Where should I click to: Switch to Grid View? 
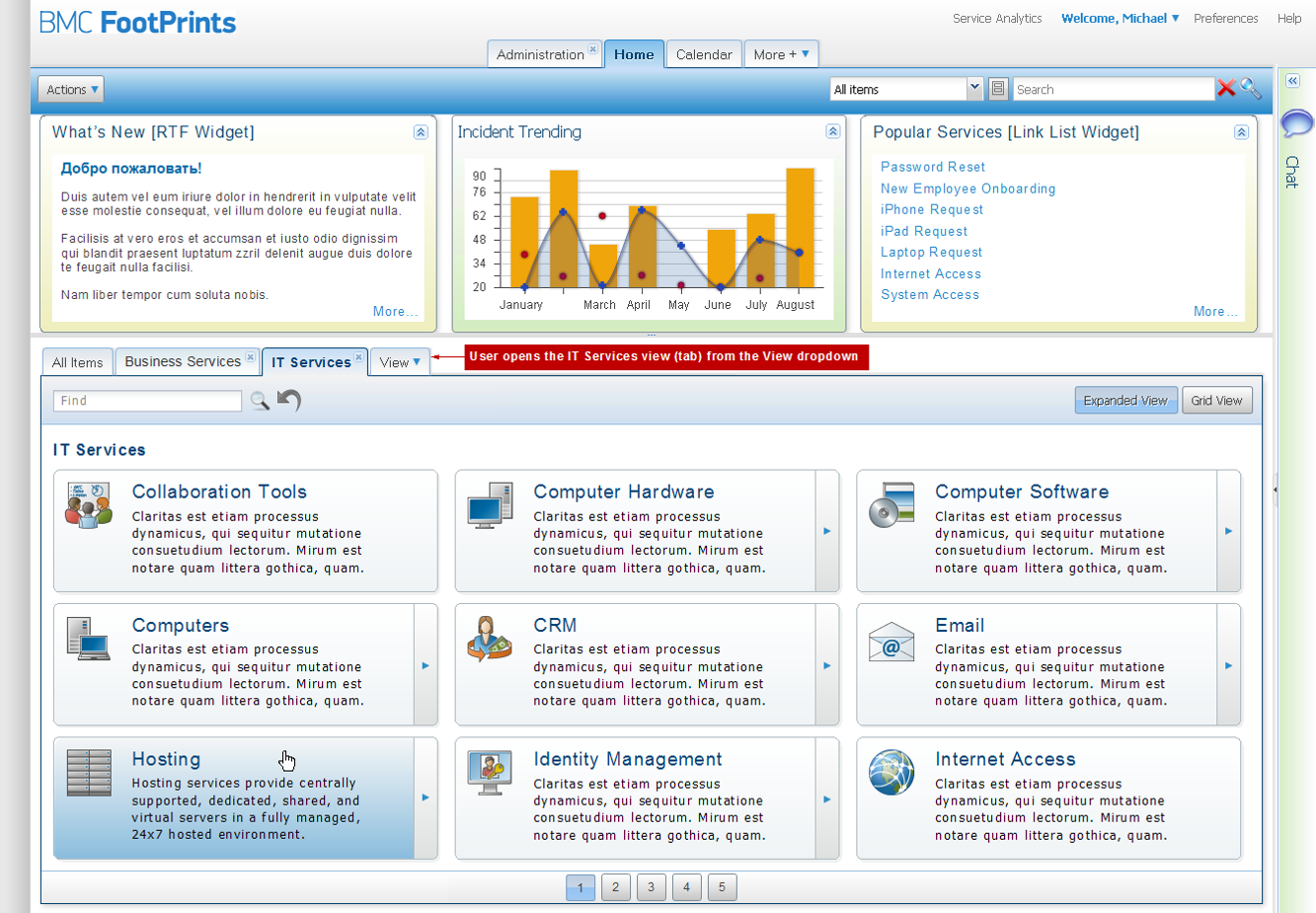(x=1216, y=401)
